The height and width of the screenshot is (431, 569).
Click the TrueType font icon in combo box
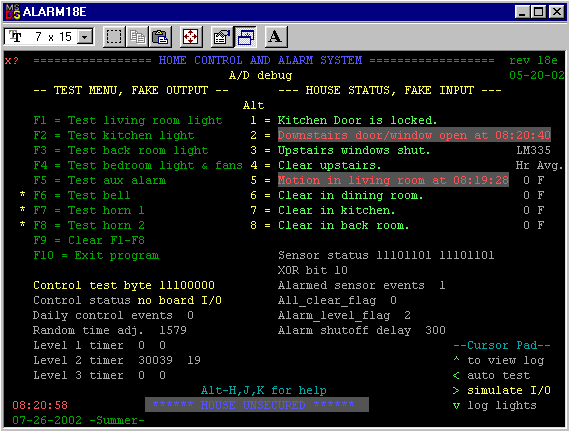pyautogui.click(x=15, y=36)
